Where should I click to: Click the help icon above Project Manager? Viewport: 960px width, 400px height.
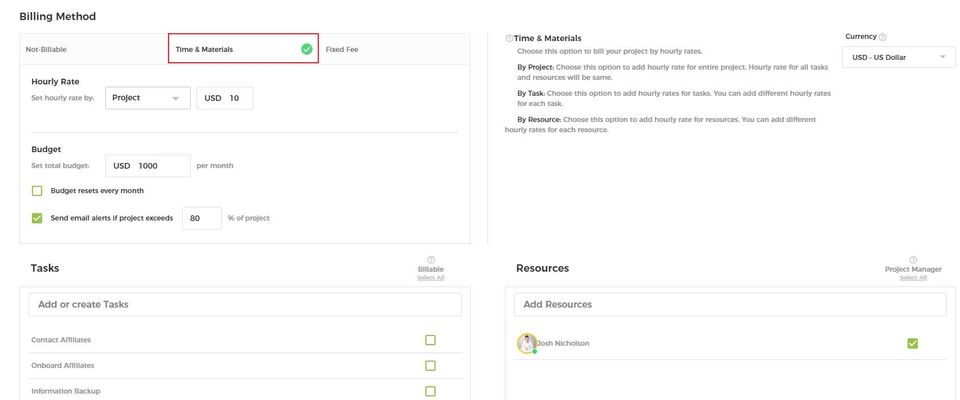pos(913,260)
